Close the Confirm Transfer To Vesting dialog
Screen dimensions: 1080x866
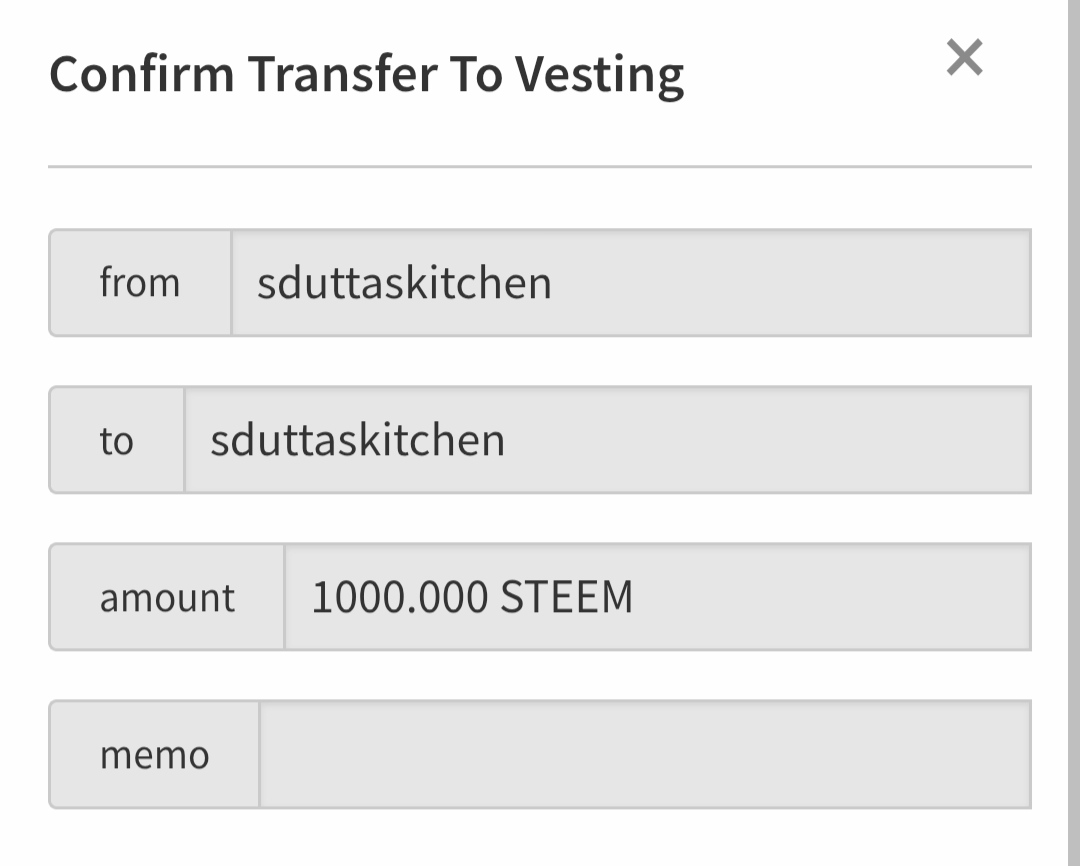tap(964, 58)
